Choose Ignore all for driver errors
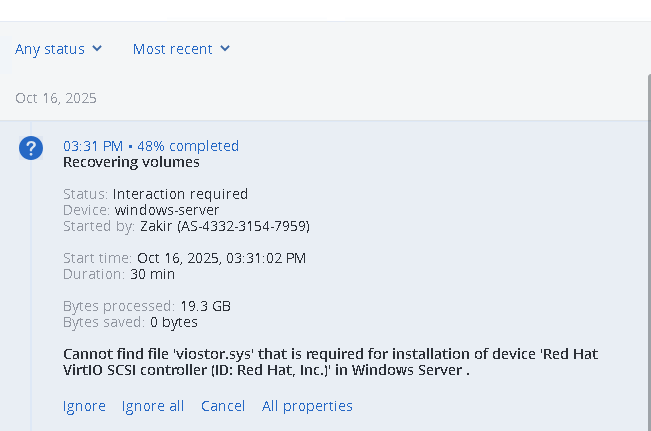Viewport: 651px width, 431px height. coord(153,406)
